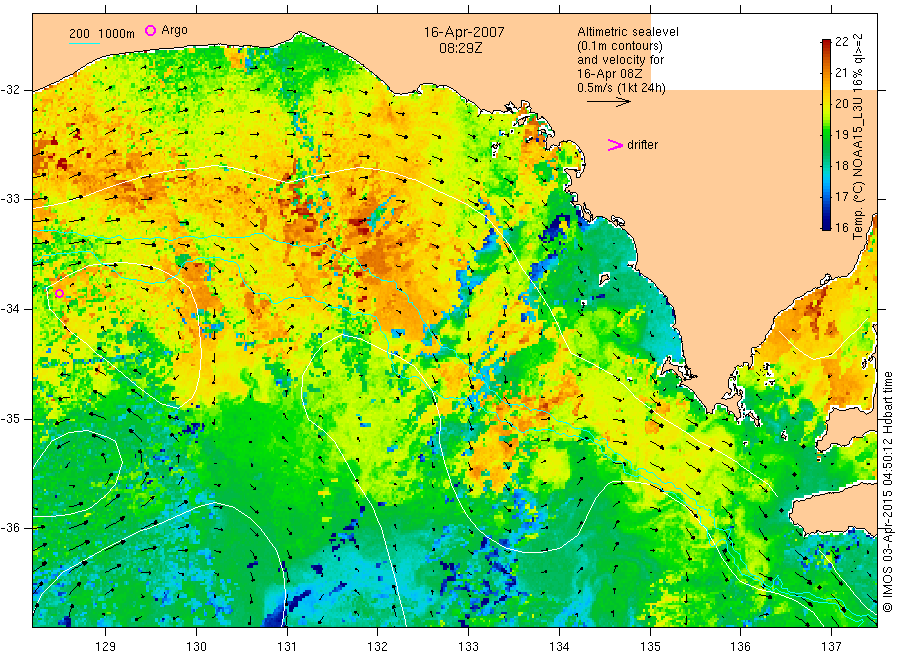Click the temperature color bar
The image size is (900, 660).
pyautogui.click(x=826, y=134)
